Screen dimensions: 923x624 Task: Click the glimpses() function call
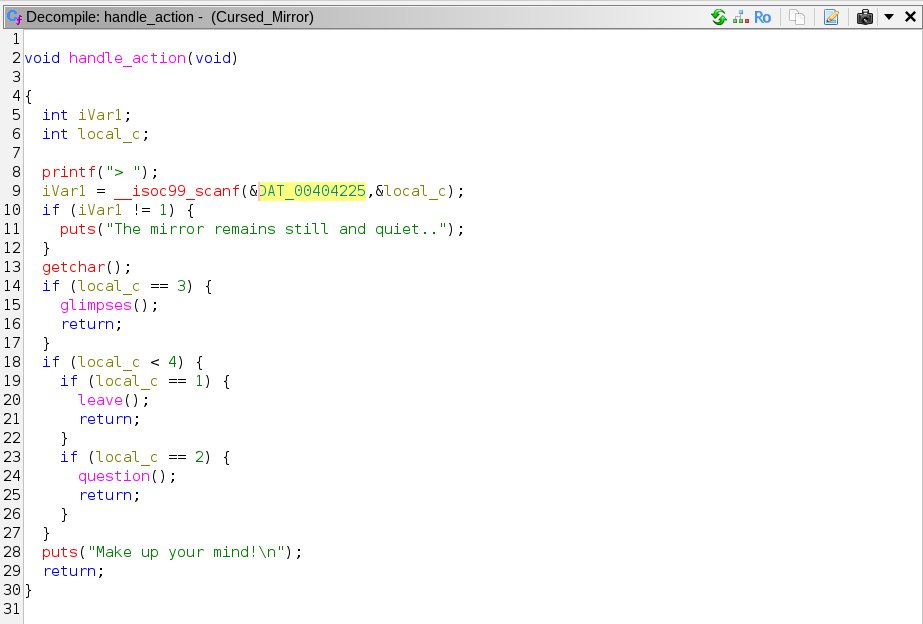coord(96,306)
